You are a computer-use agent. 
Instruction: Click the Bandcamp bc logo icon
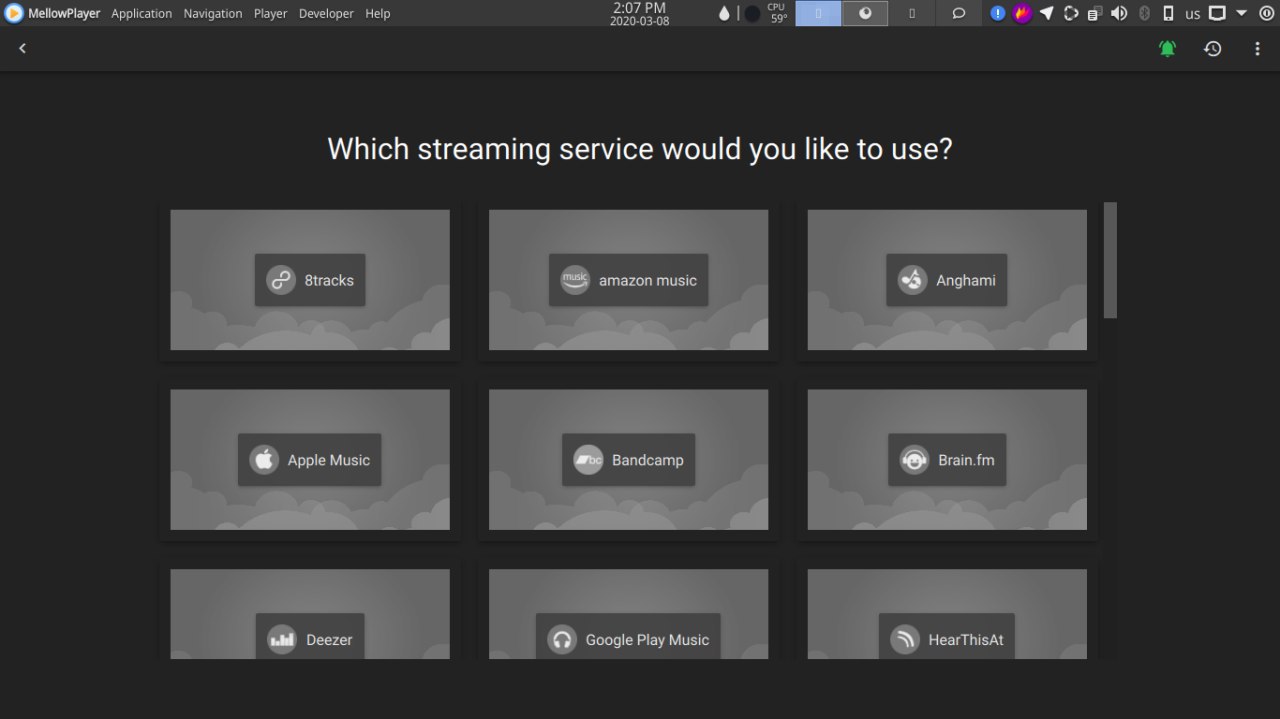coord(588,460)
